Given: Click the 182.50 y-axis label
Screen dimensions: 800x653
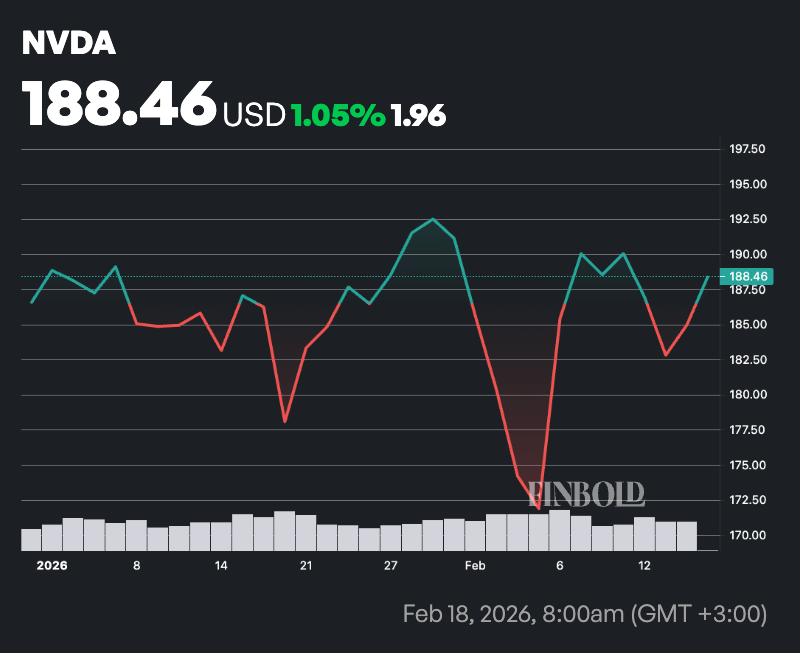Looking at the screenshot, I should [x=747, y=360].
